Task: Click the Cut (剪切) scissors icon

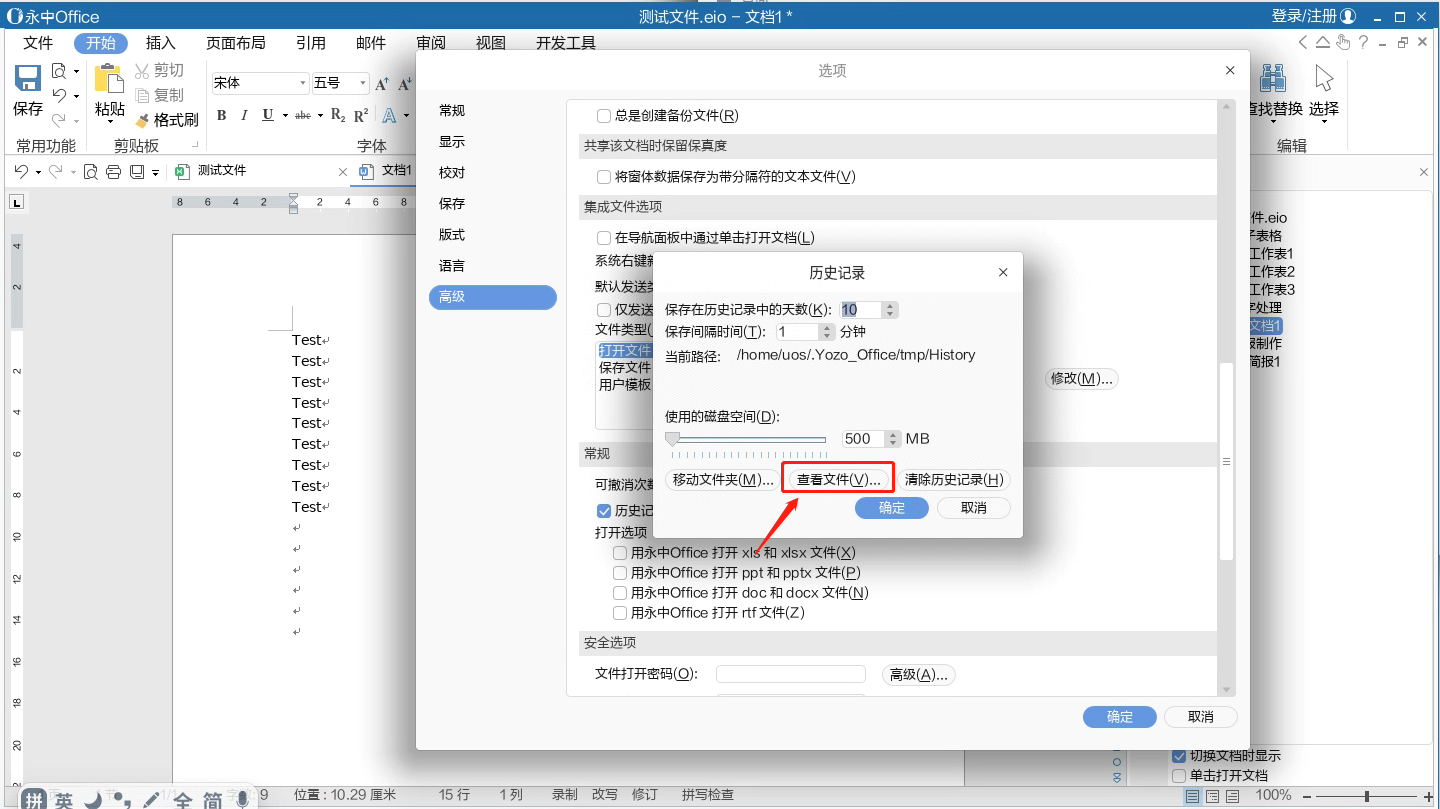Action: point(143,71)
